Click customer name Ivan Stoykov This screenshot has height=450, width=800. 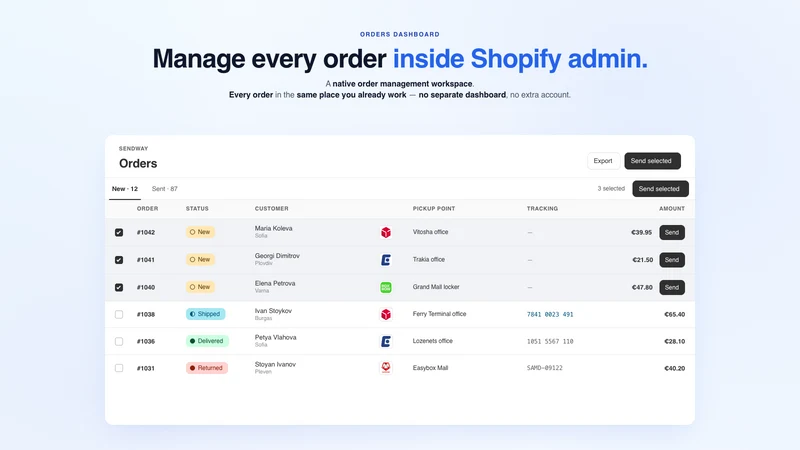[273, 311]
